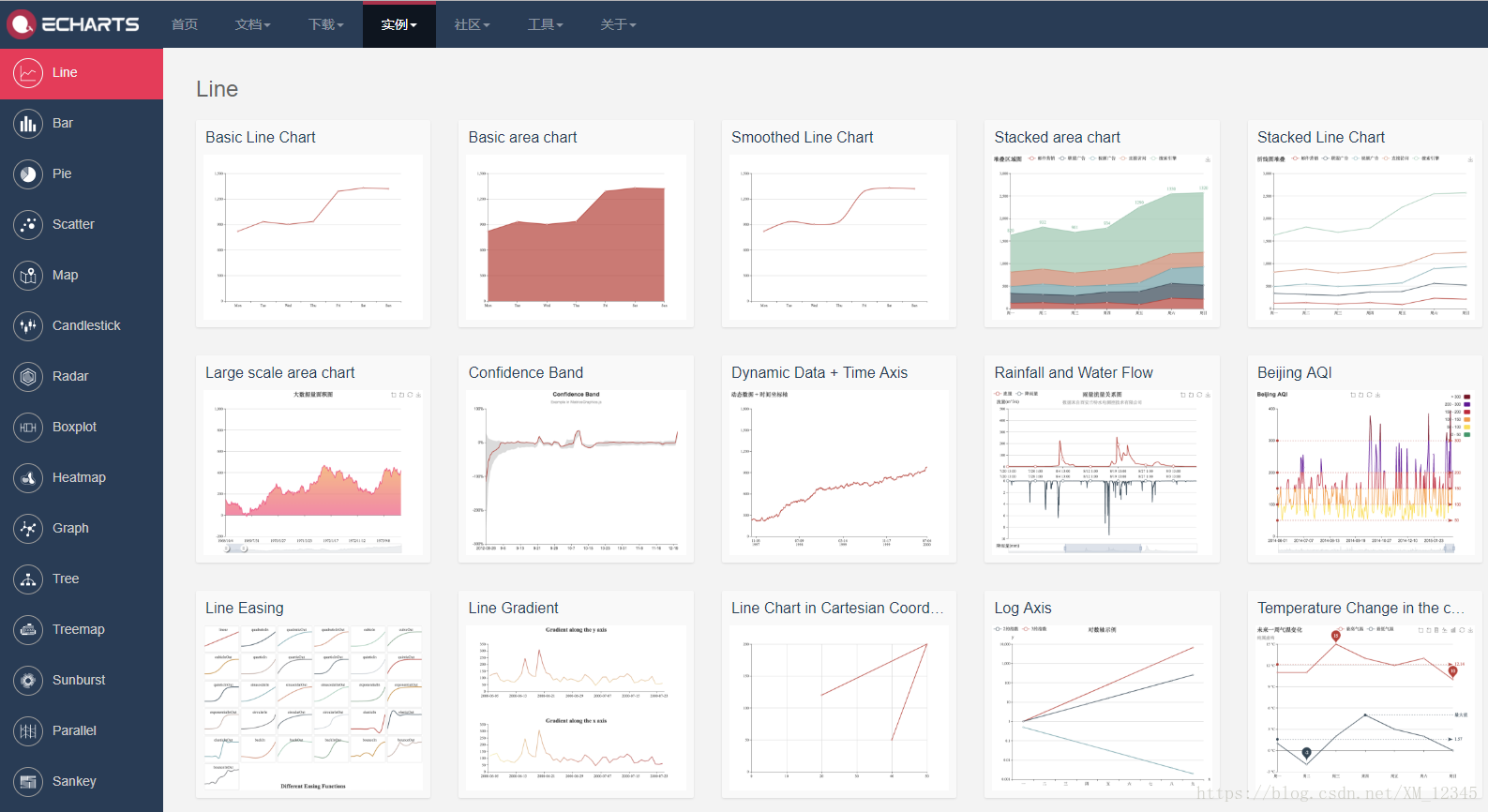Open the Large scale area chart thumbnail

pyautogui.click(x=313, y=473)
